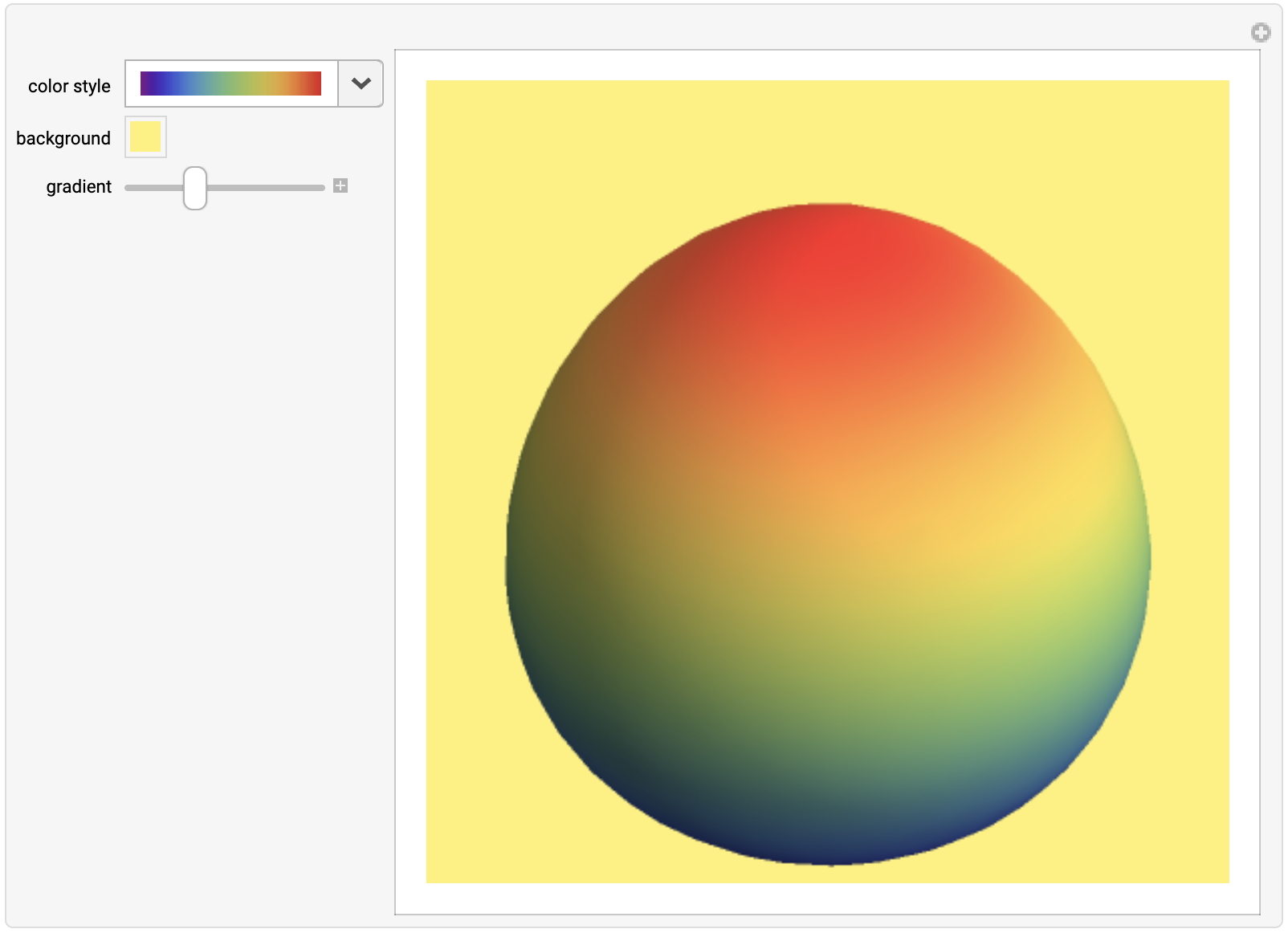Click the 'background' label
The height and width of the screenshot is (933, 1288).
(63, 137)
